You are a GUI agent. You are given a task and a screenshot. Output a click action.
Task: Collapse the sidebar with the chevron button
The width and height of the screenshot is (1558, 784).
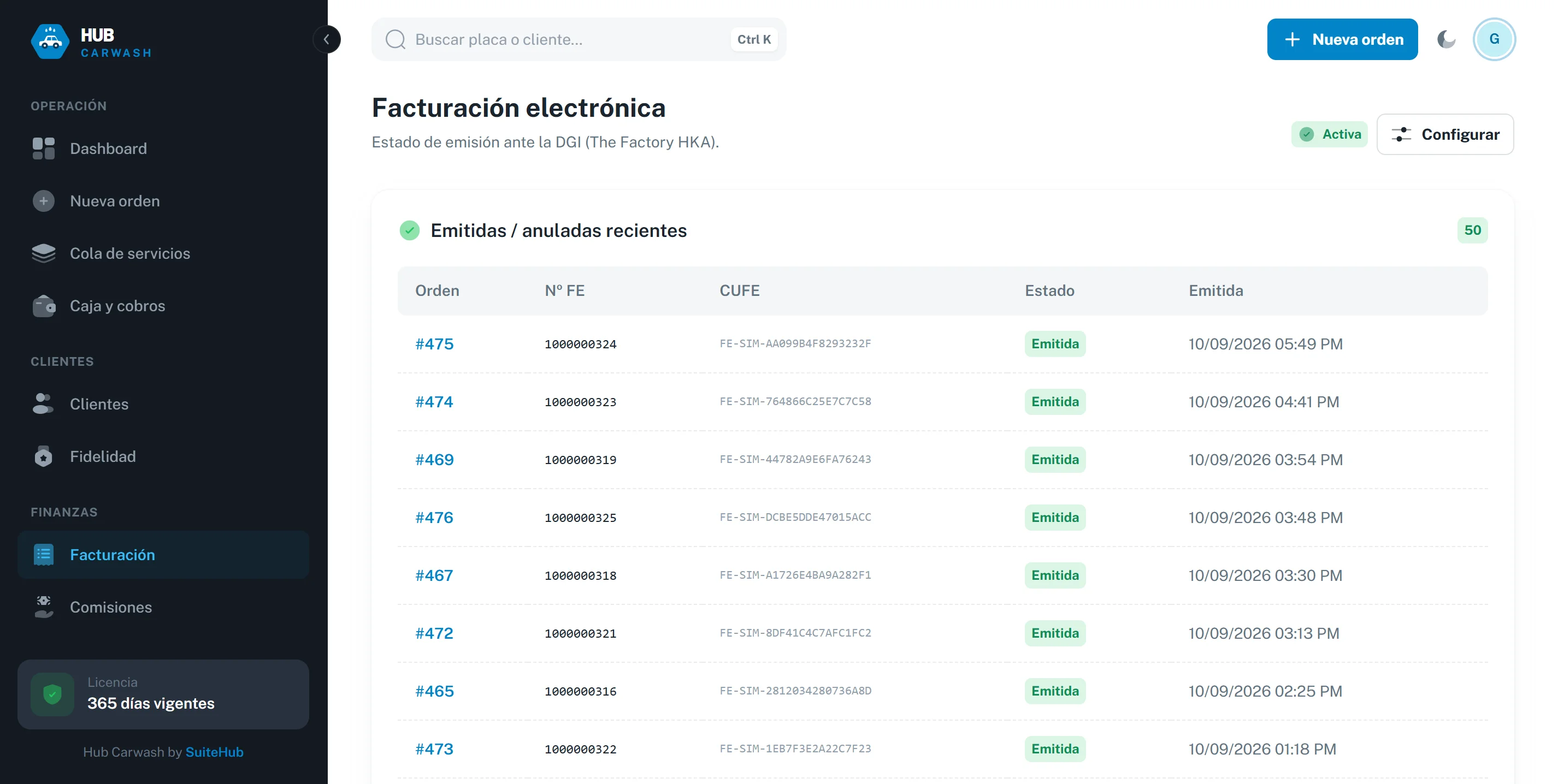point(327,39)
